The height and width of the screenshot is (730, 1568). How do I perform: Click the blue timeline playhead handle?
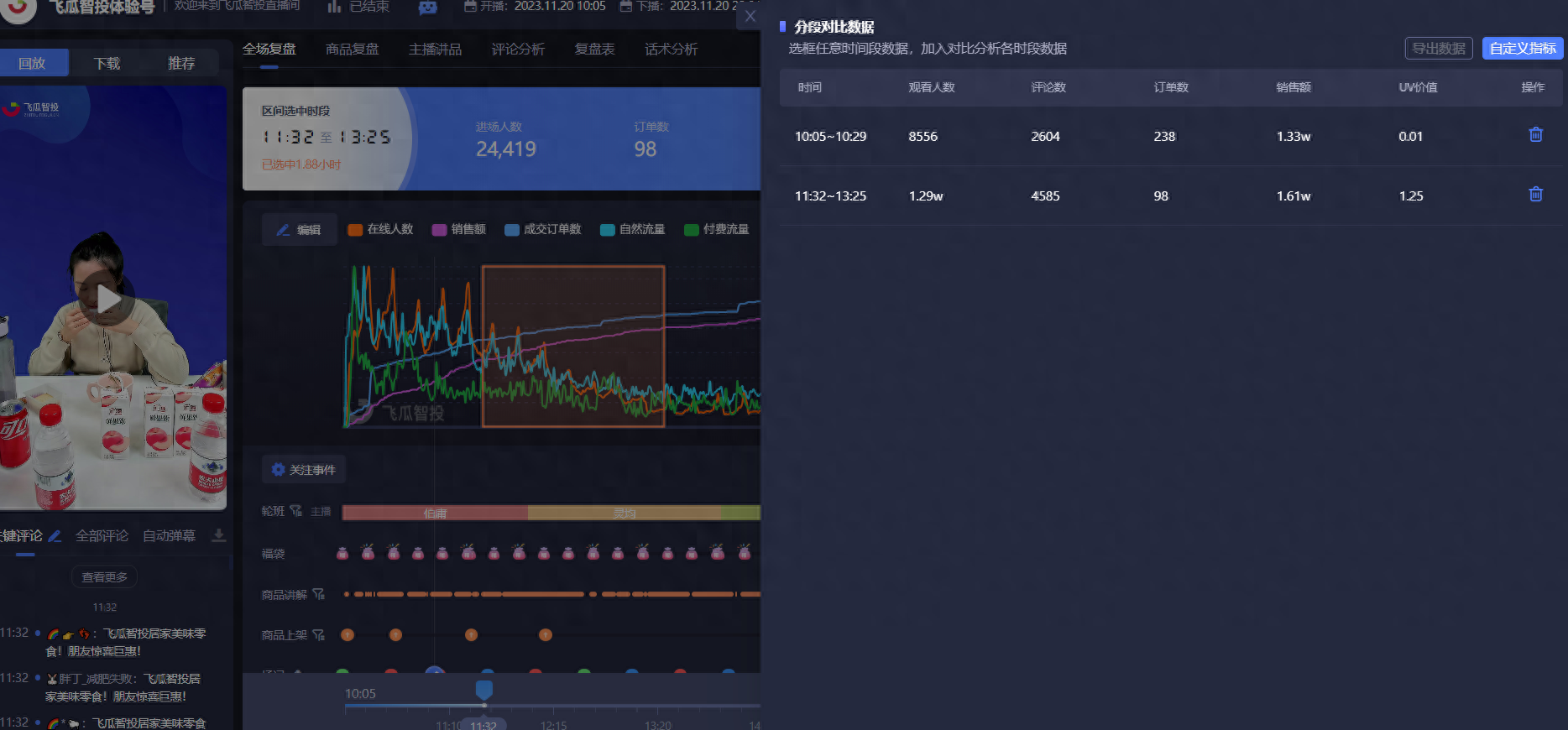coord(483,691)
